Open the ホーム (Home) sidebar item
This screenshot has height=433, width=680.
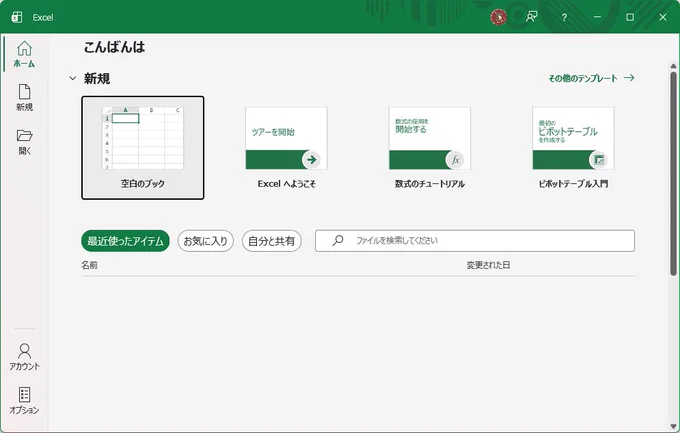(24, 54)
